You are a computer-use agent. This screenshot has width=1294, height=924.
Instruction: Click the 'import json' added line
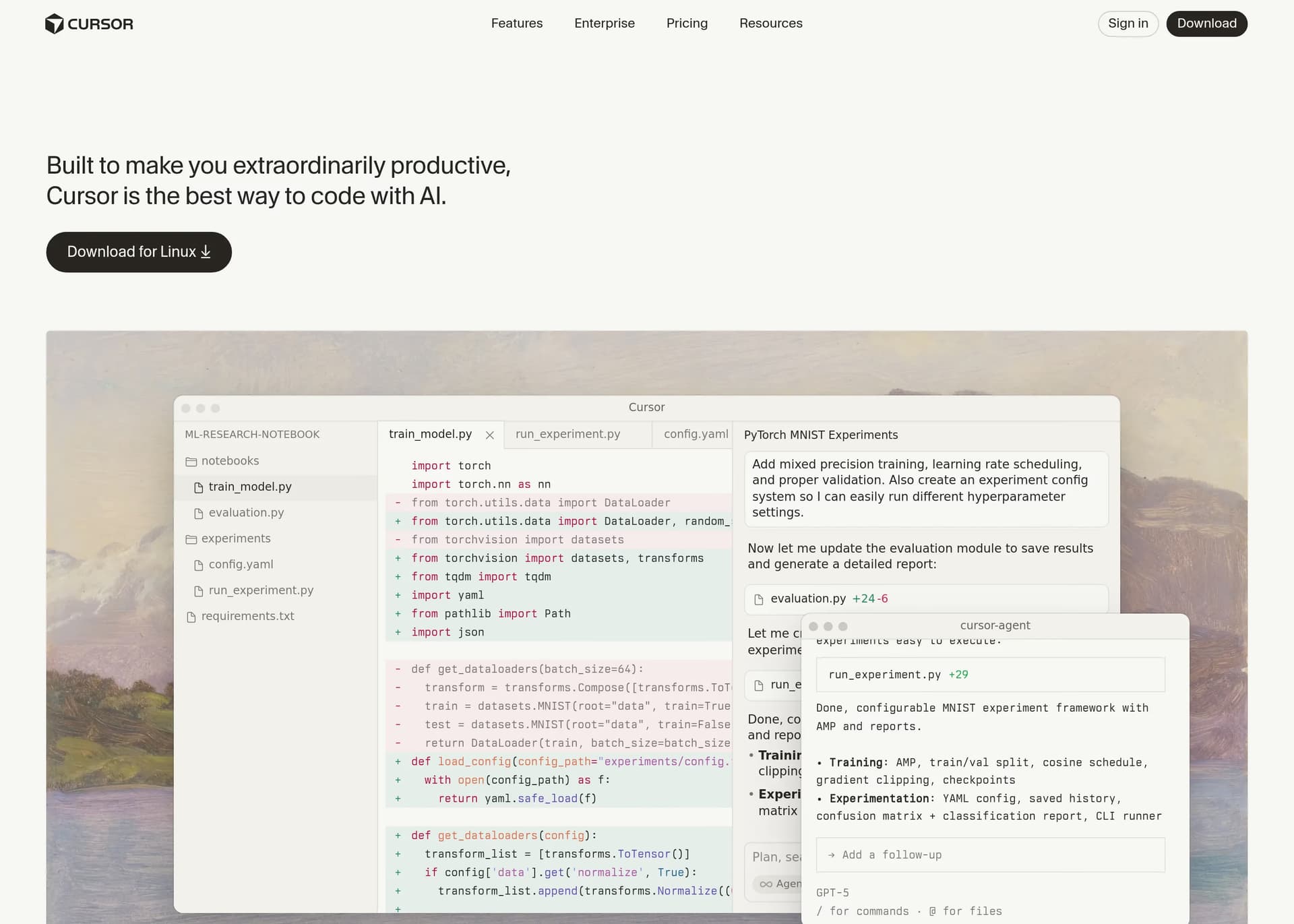point(448,632)
